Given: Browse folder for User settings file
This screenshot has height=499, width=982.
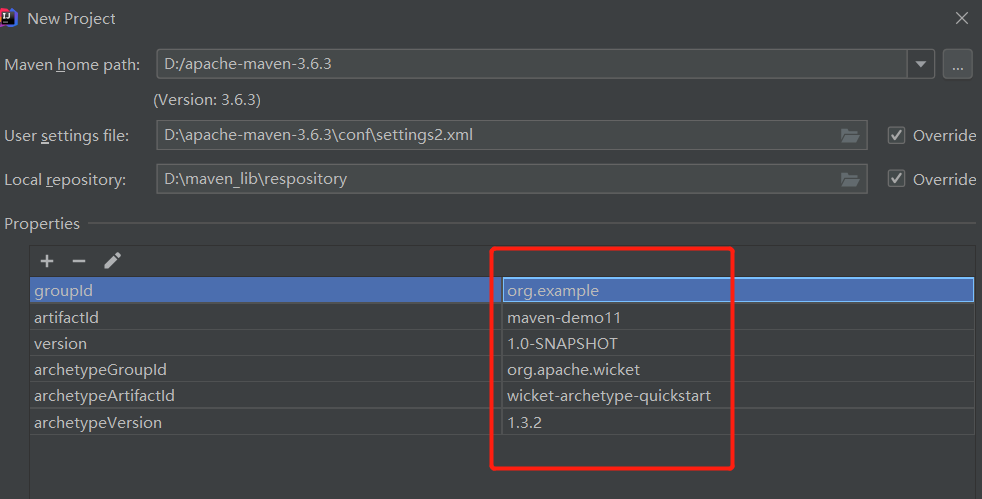Looking at the screenshot, I should click(850, 135).
